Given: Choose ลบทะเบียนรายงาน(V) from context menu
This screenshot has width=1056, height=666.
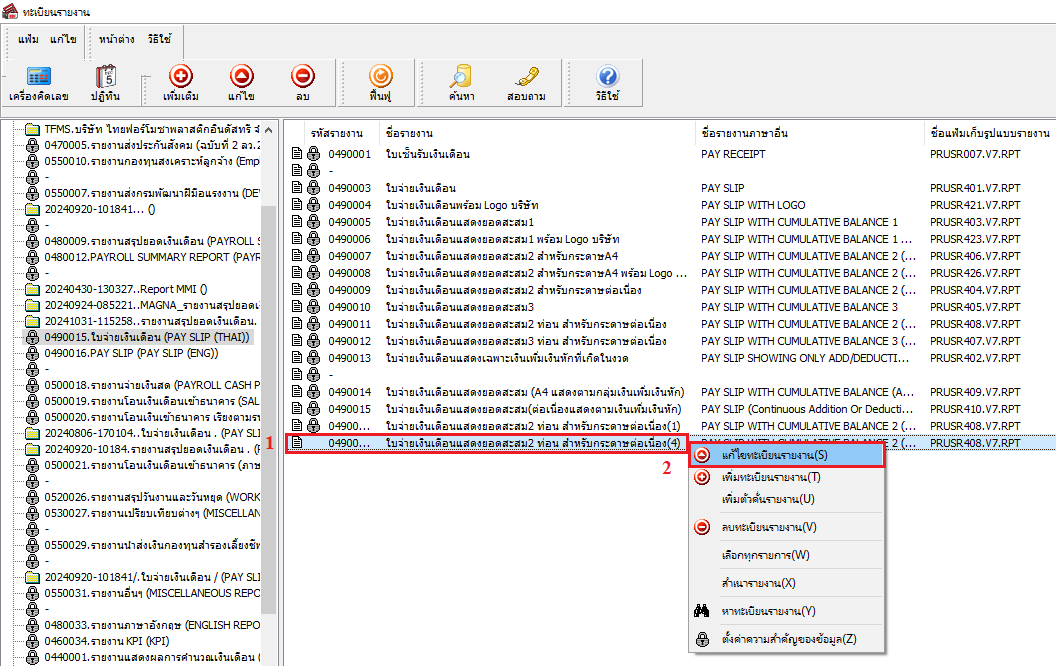Looking at the screenshot, I should pyautogui.click(x=768, y=527).
